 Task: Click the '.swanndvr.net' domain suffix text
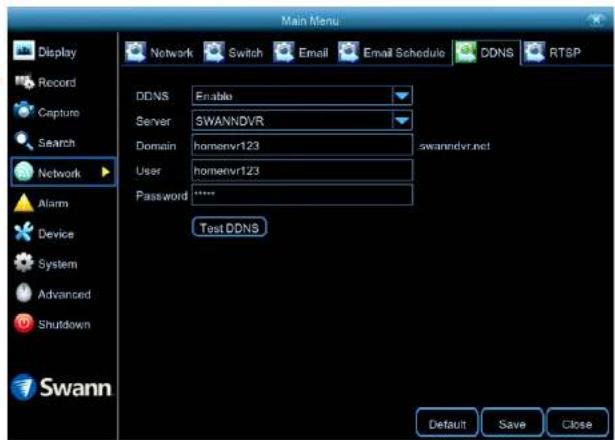tap(454, 146)
